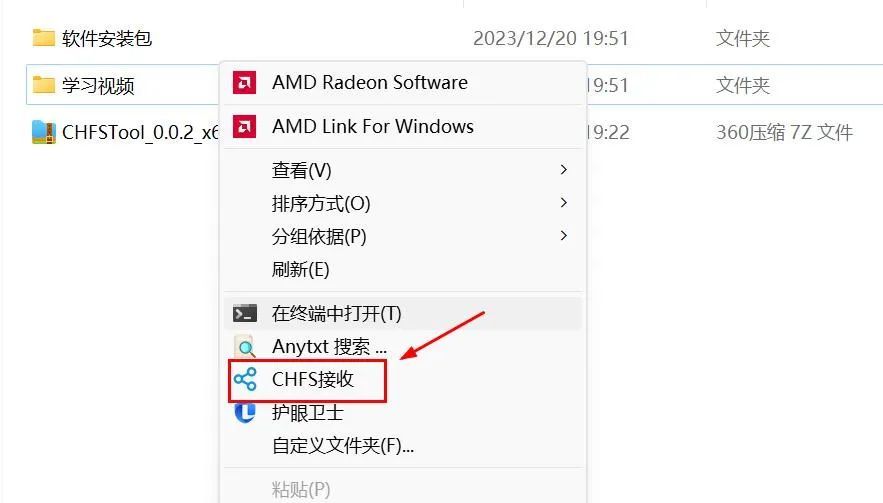
Task: Click the 护眼卫士 shield icon
Action: (x=245, y=412)
